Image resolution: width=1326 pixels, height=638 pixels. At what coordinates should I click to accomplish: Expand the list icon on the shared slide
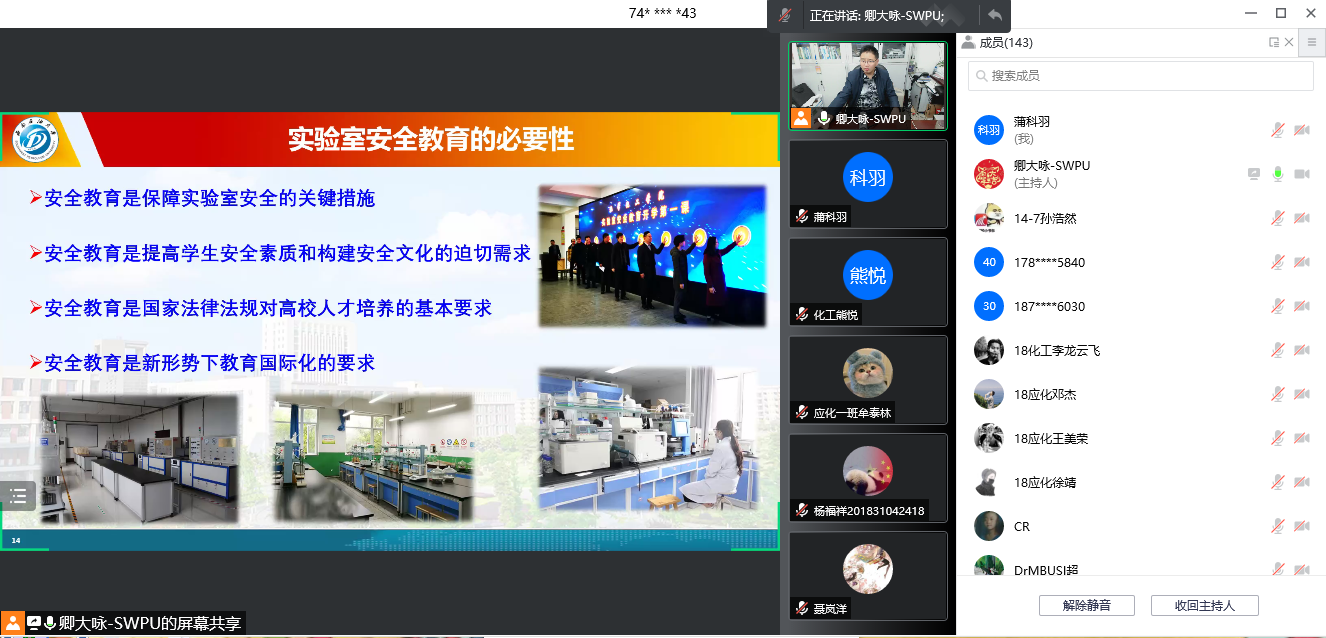click(x=18, y=495)
